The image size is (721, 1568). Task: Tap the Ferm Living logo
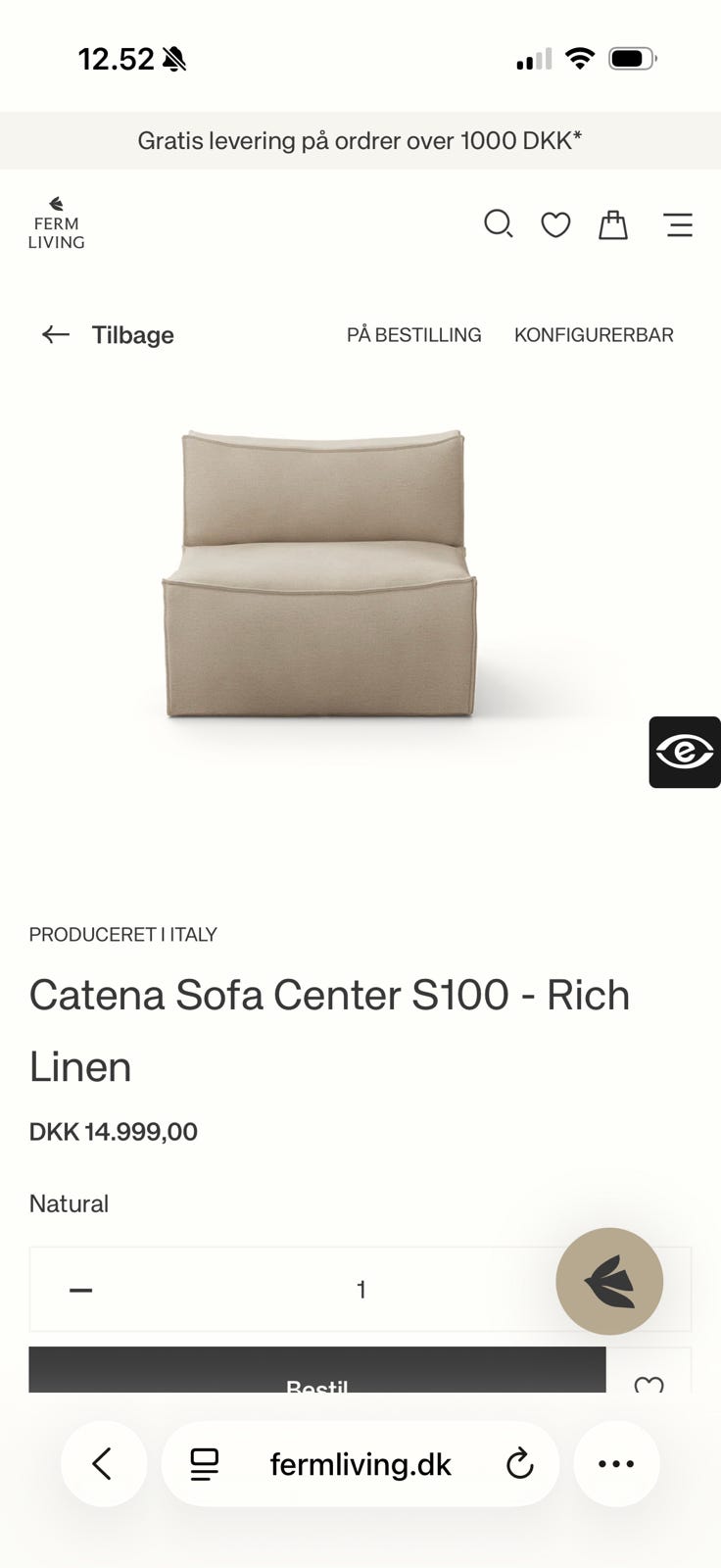pos(56,222)
